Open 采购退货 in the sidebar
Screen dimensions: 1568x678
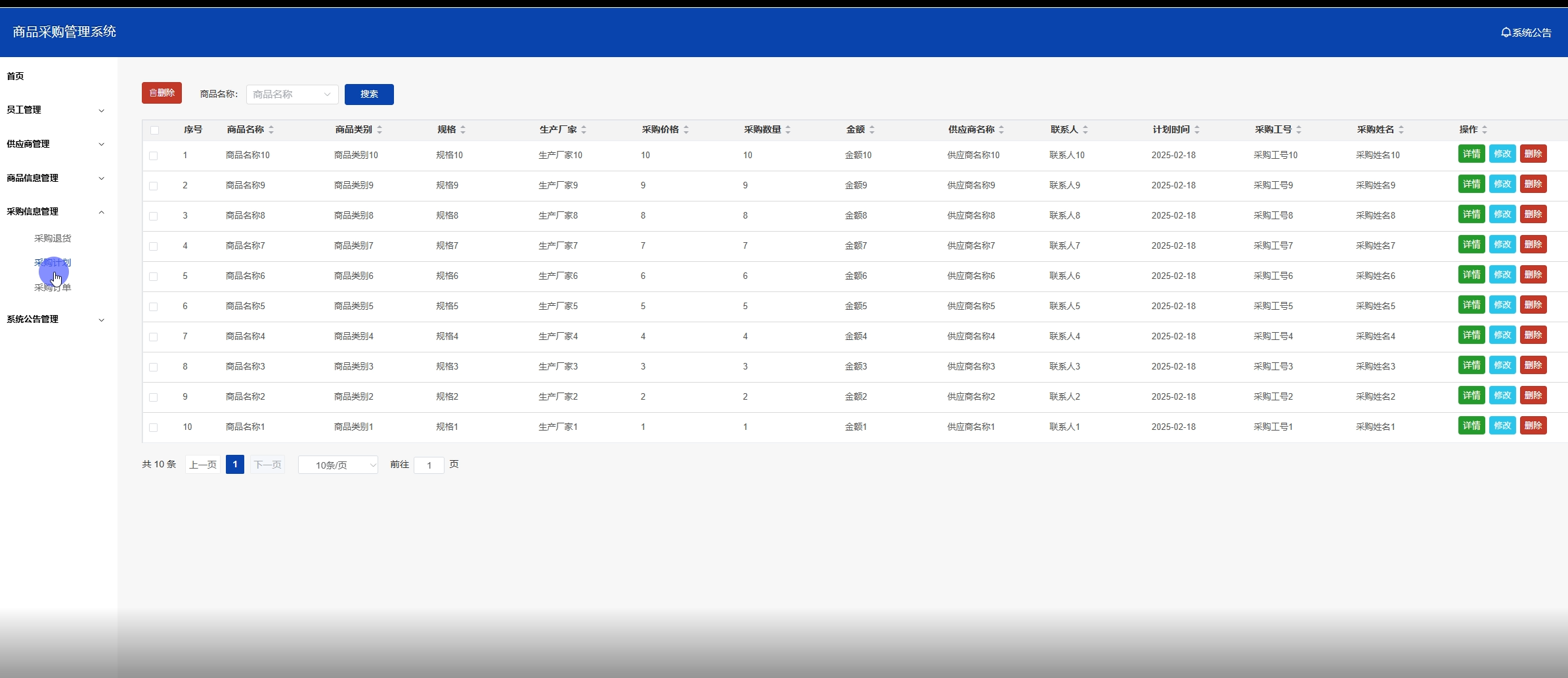[53, 238]
